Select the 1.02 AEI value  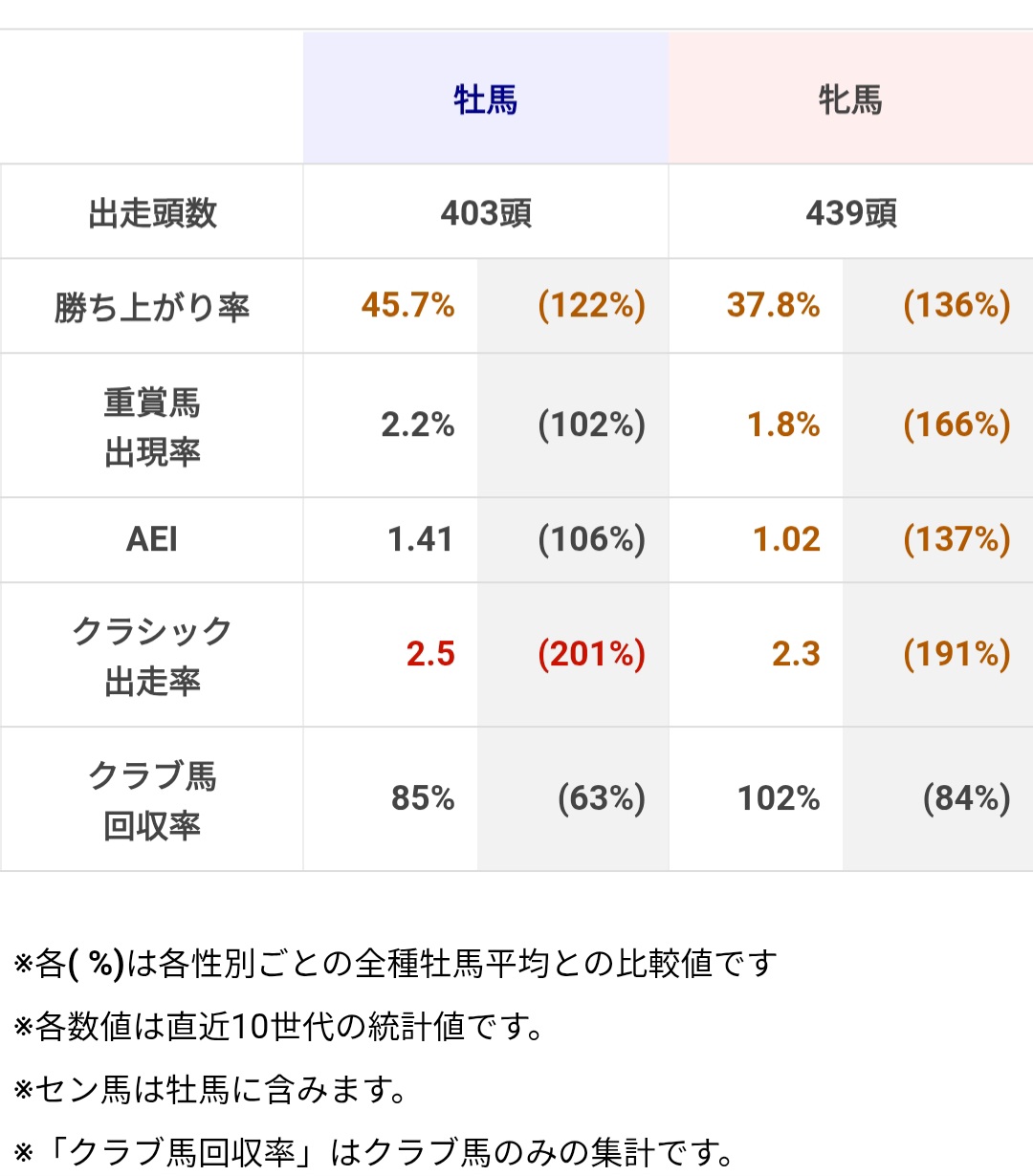click(786, 540)
